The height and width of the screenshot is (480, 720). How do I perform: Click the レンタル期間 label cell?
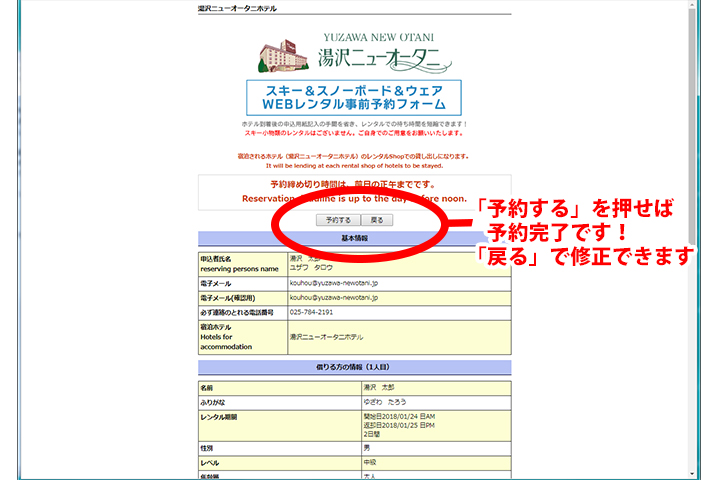pyautogui.click(x=280, y=426)
